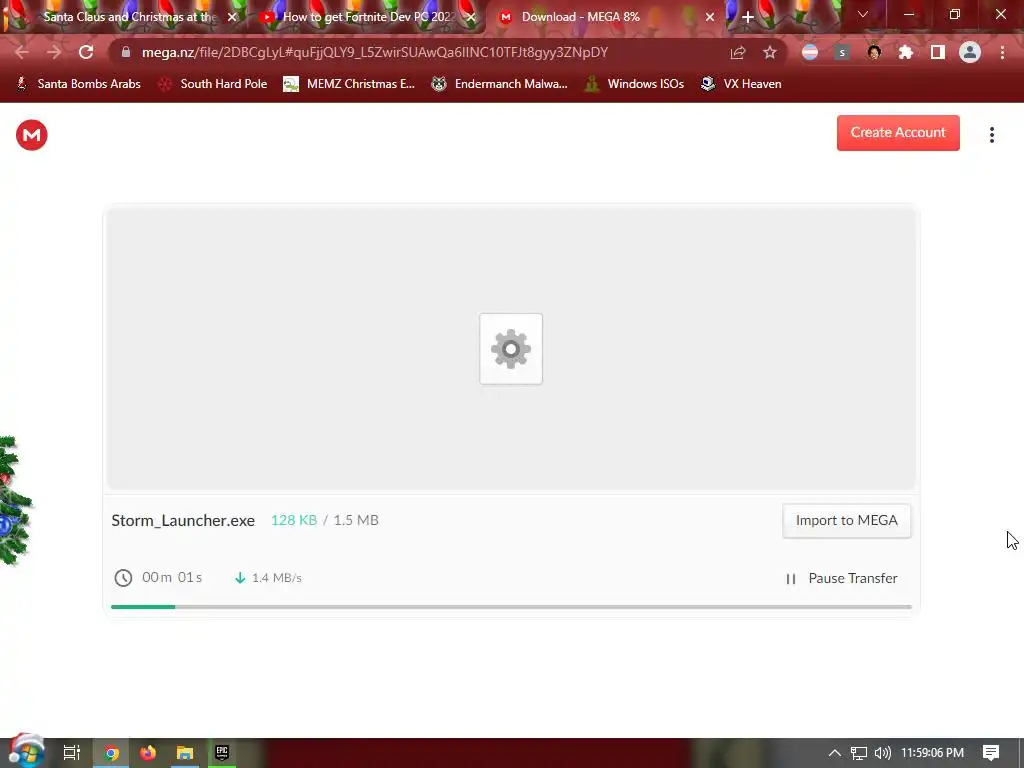
Task: Open the Extensions puzzle menu
Action: point(906,52)
